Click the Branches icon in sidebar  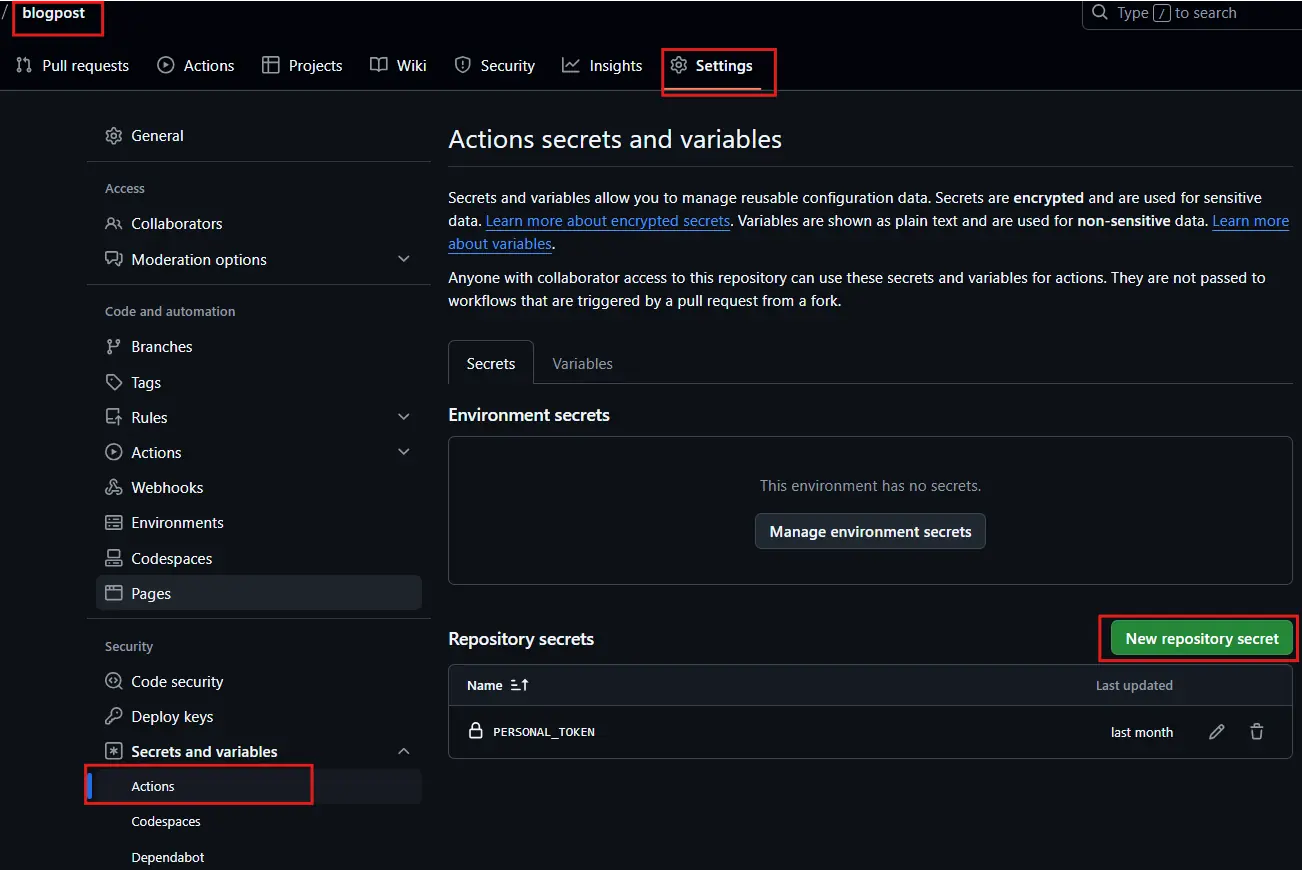point(114,347)
